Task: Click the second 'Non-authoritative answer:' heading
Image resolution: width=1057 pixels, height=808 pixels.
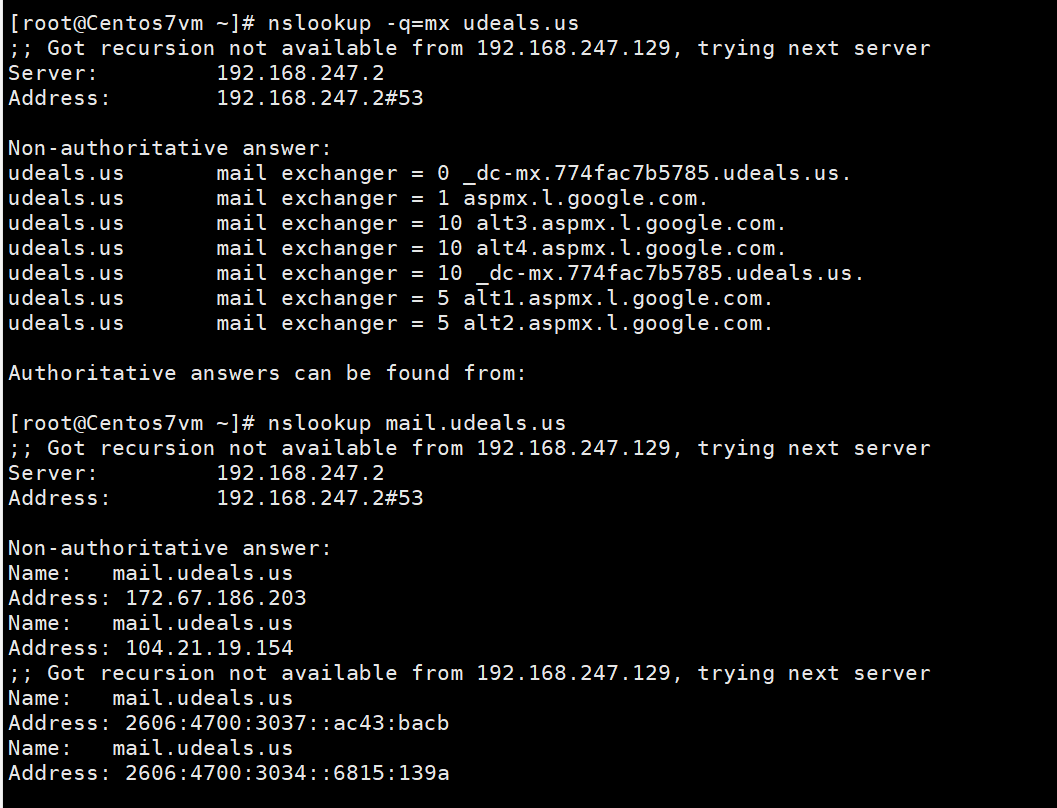Action: click(x=169, y=548)
